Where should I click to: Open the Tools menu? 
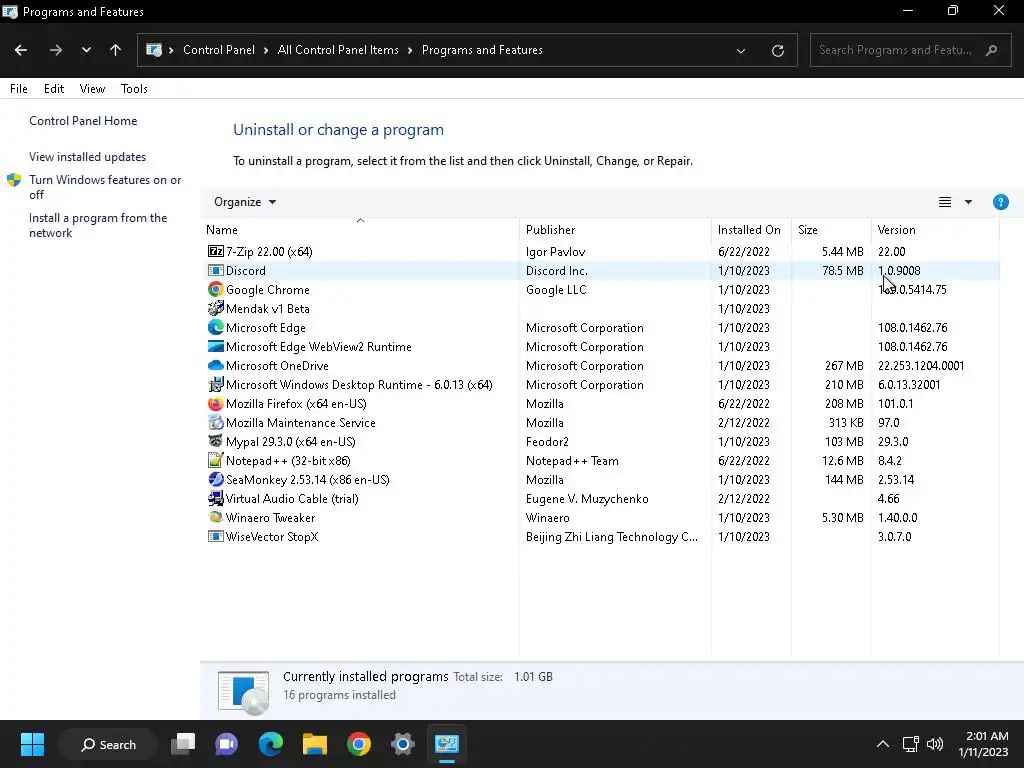(x=134, y=89)
